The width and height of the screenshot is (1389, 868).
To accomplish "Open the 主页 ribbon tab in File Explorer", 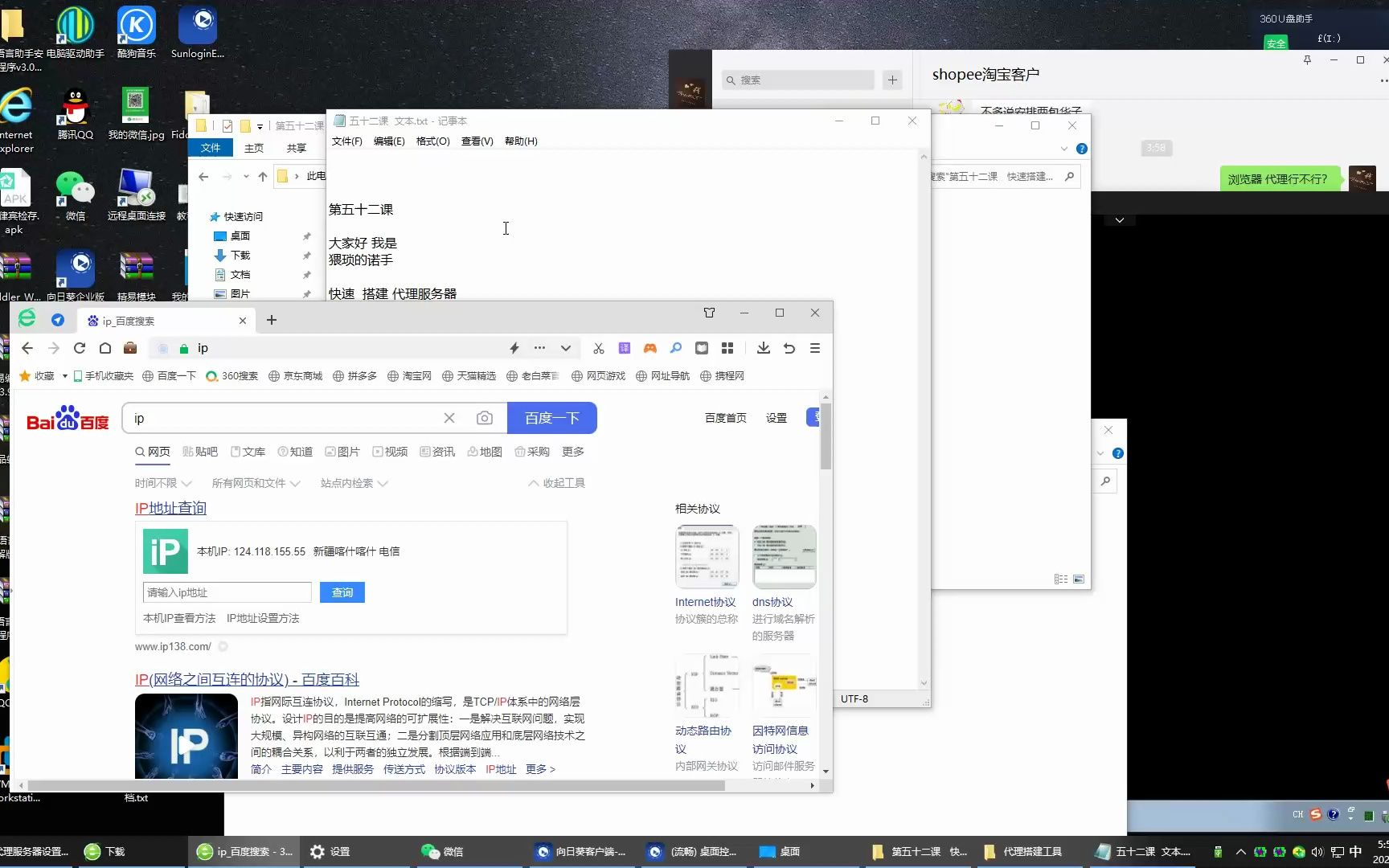I will point(254,148).
